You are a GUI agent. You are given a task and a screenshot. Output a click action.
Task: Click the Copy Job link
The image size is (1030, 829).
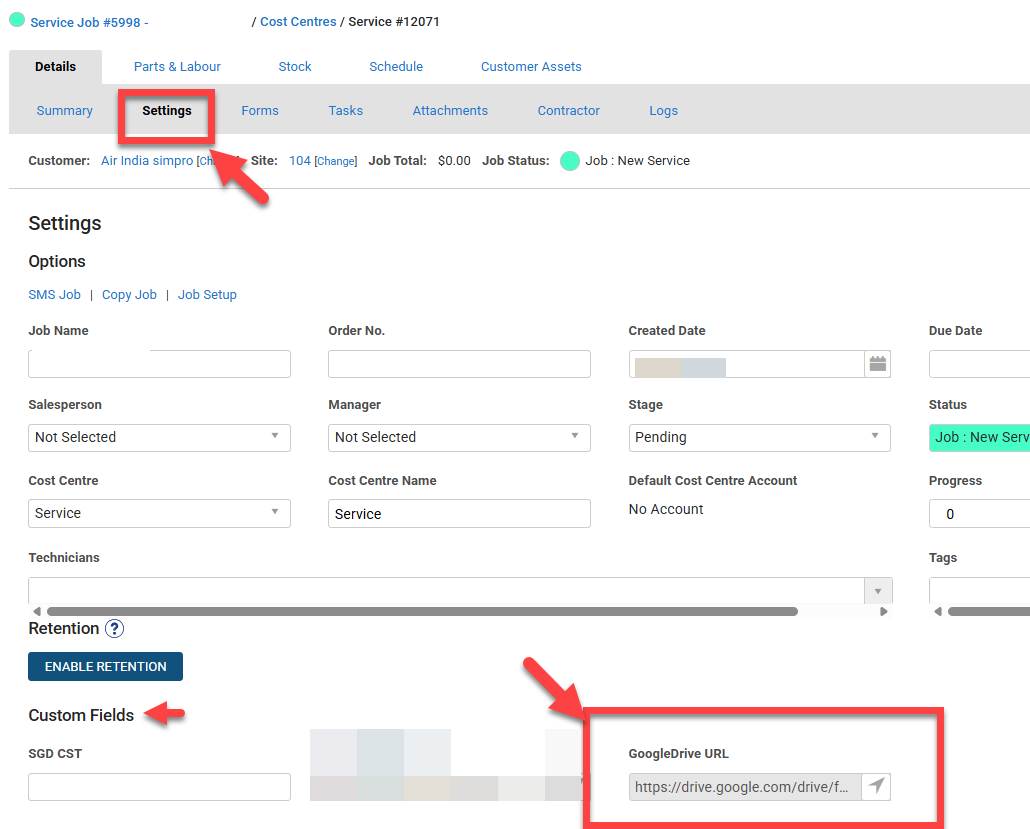(x=129, y=295)
